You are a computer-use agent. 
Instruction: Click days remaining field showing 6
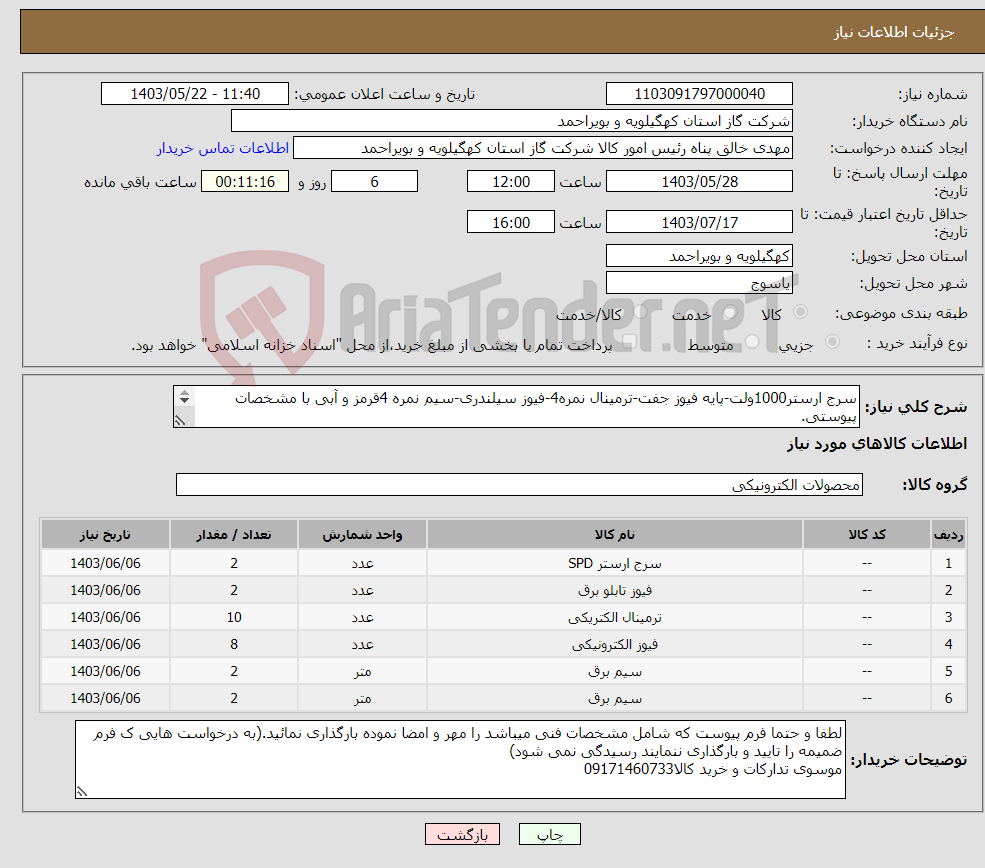(x=374, y=182)
